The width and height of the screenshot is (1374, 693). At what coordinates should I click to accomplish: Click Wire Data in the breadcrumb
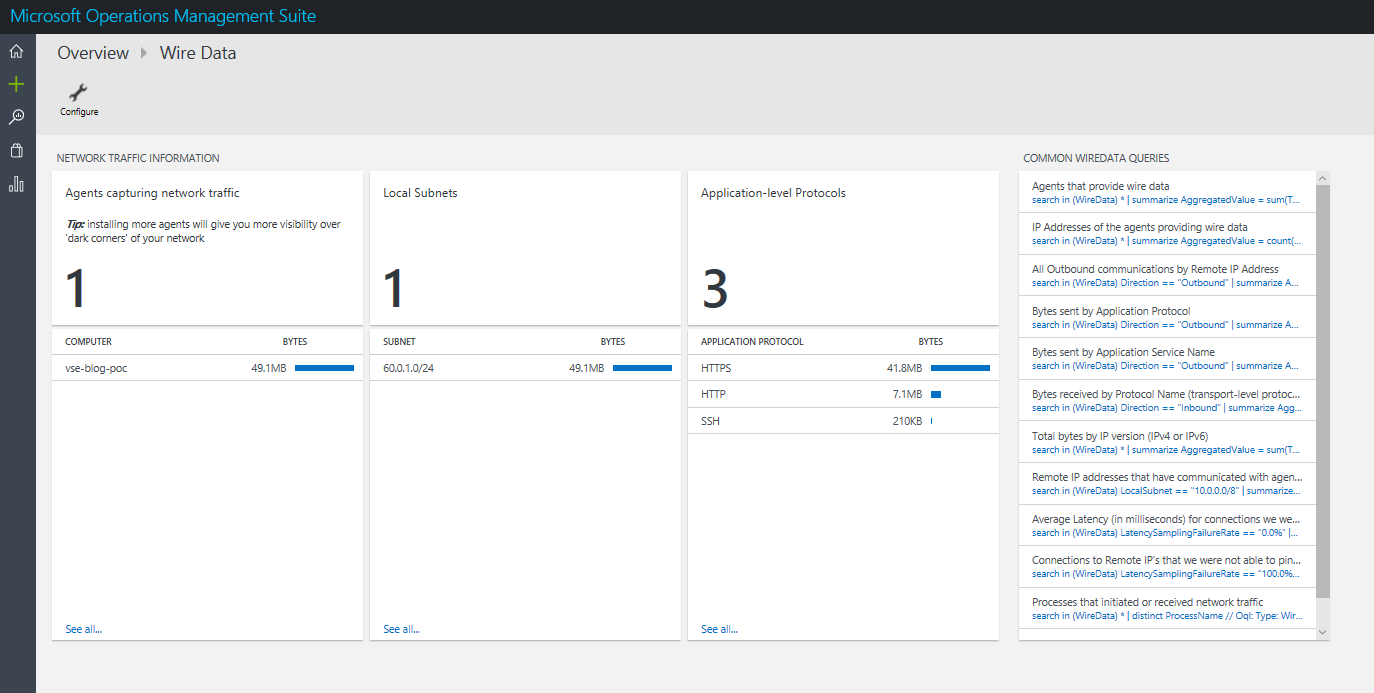[198, 53]
